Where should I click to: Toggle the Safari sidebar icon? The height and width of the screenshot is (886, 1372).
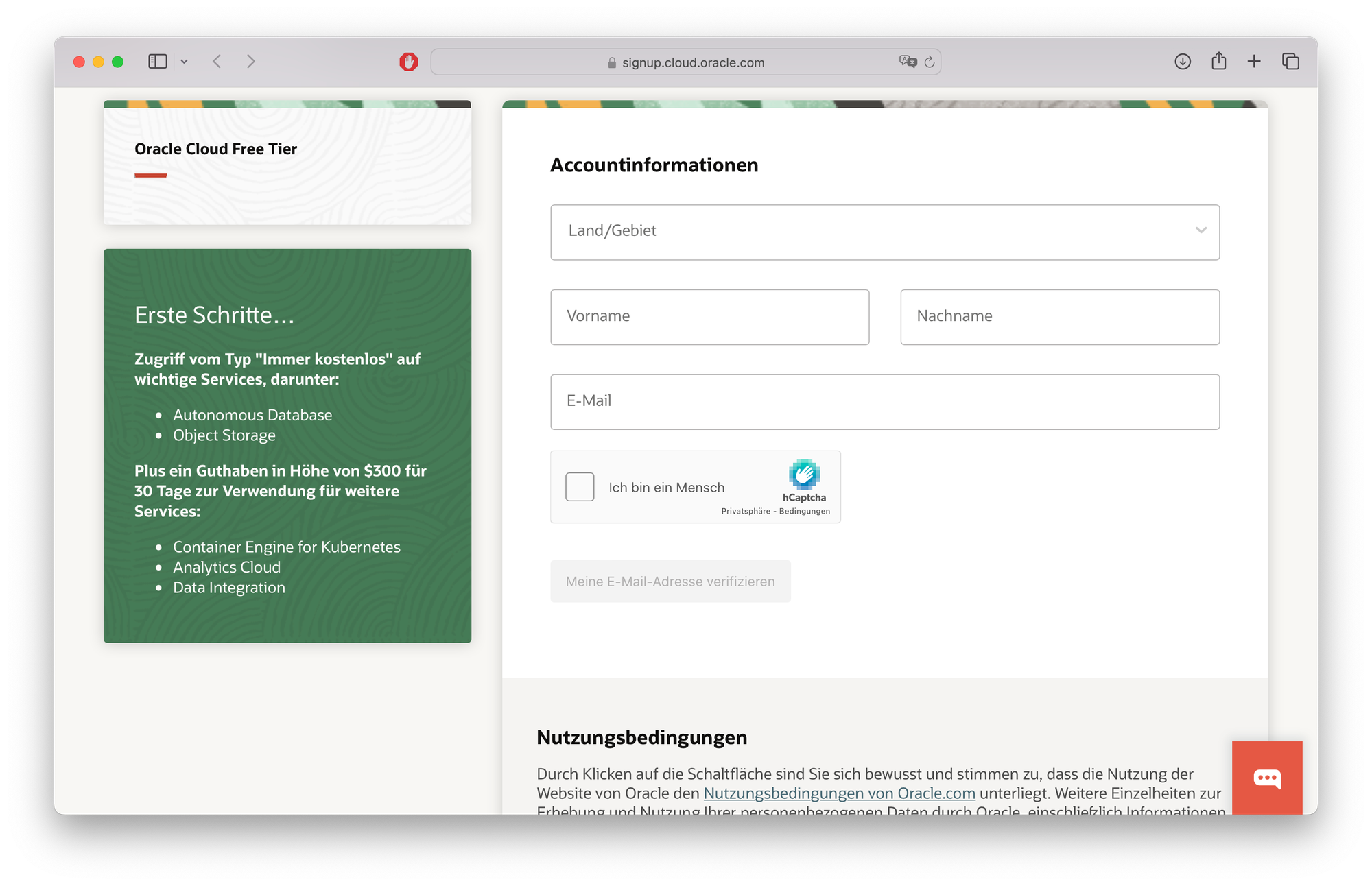coord(158,61)
